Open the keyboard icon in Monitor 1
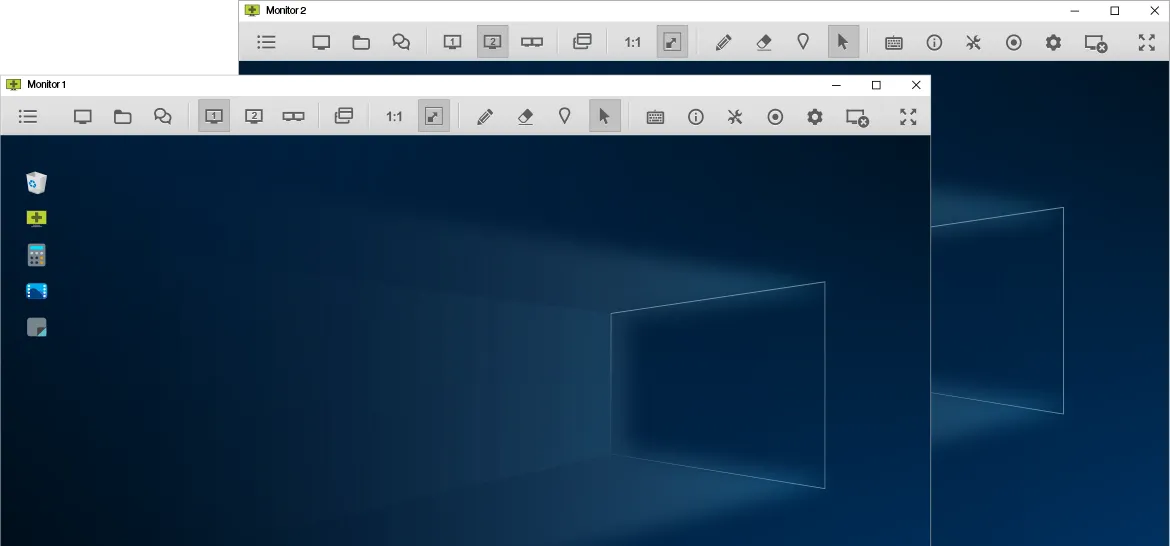The image size is (1170, 546). click(x=655, y=117)
